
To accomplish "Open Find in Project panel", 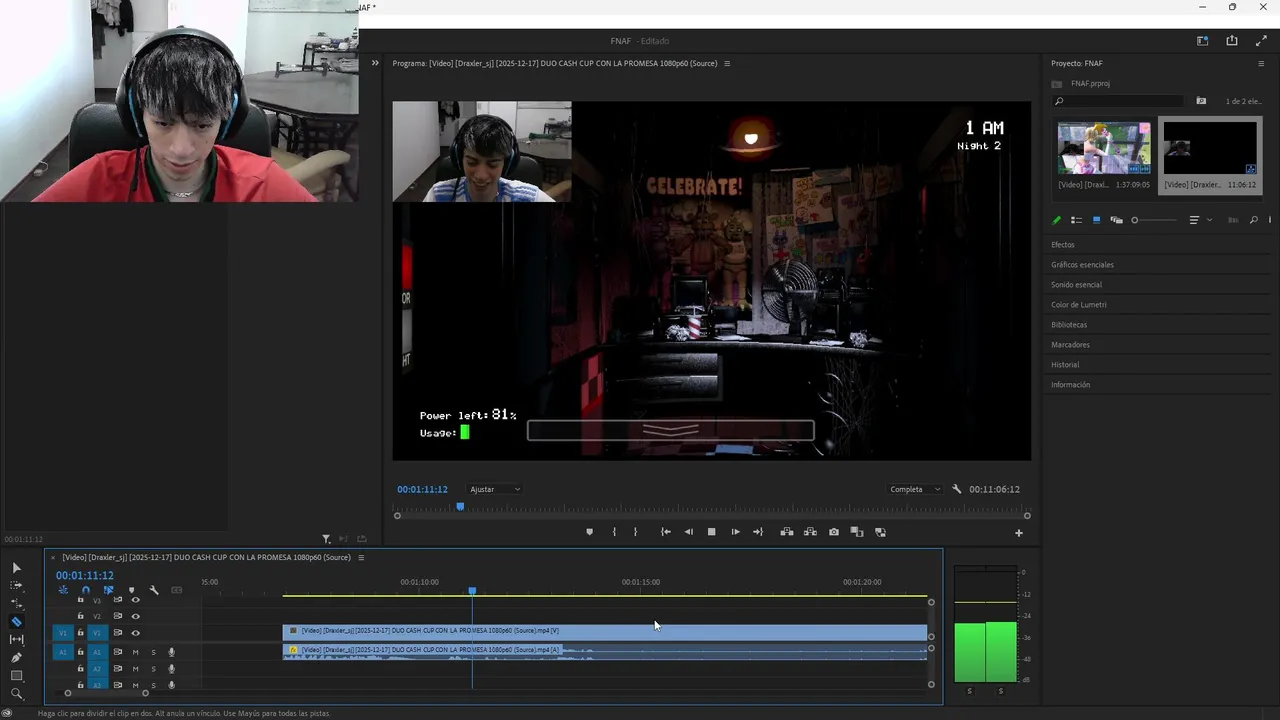I will [x=1253, y=220].
